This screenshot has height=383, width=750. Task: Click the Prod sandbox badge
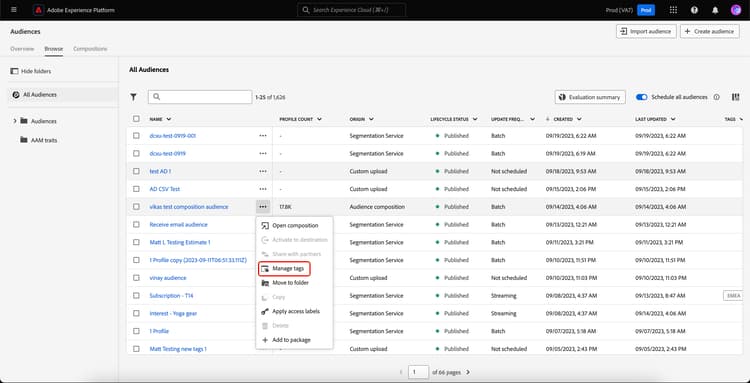click(x=646, y=10)
